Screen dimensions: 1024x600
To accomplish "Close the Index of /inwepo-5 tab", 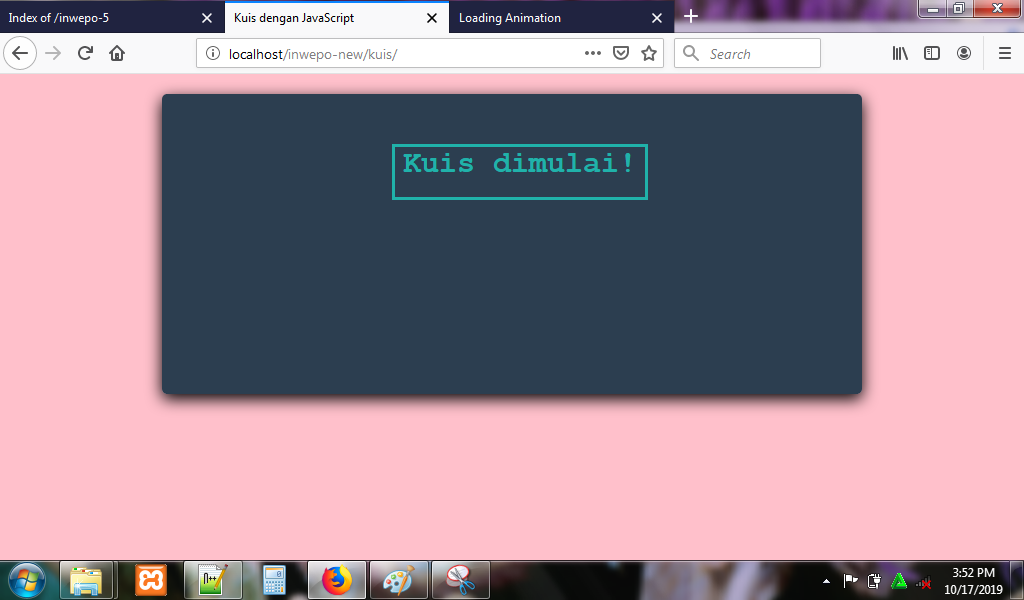I will tap(207, 18).
